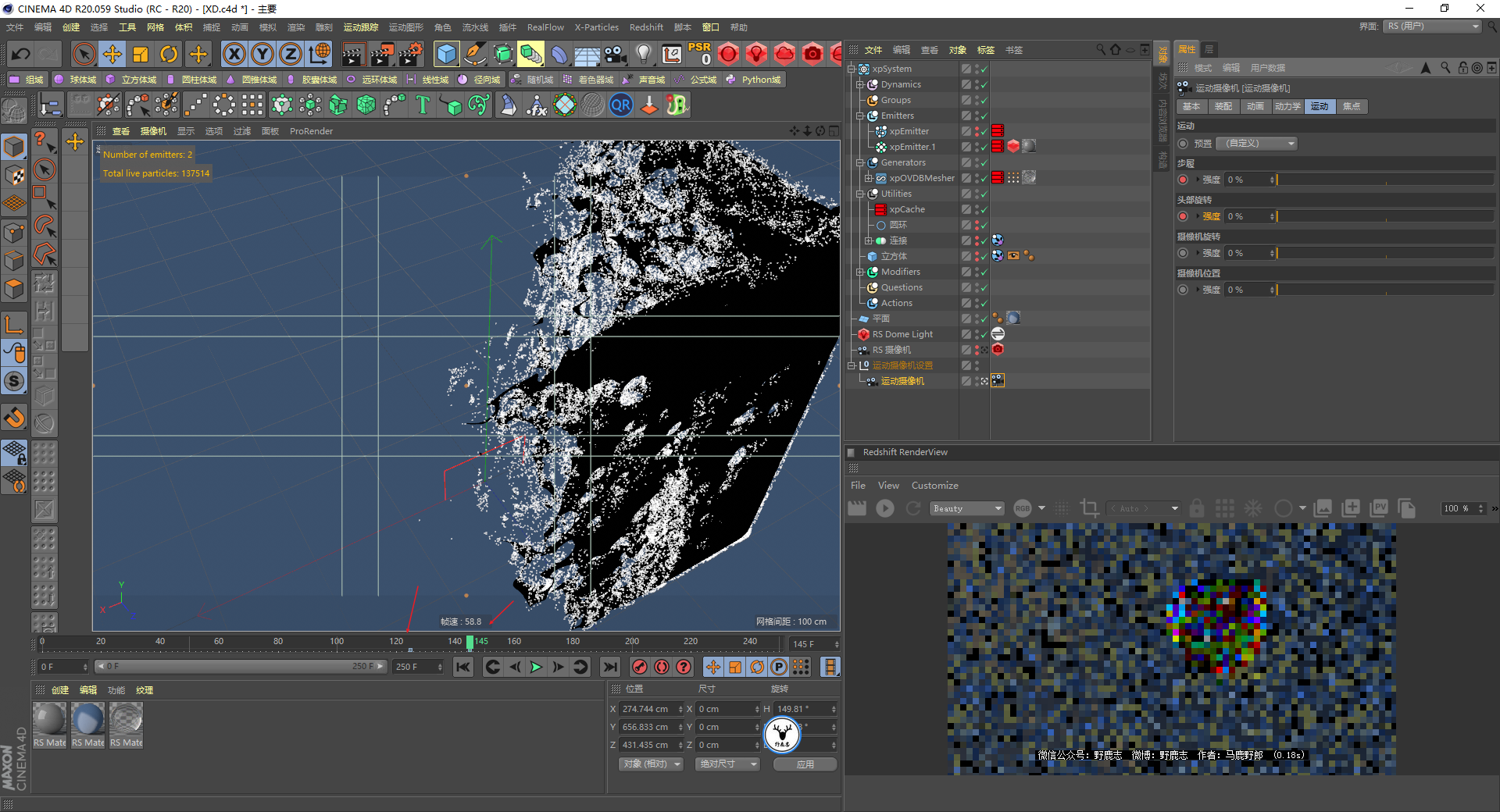Switch to the 焦点 attribute tab
The image size is (1500, 812).
(1352, 106)
